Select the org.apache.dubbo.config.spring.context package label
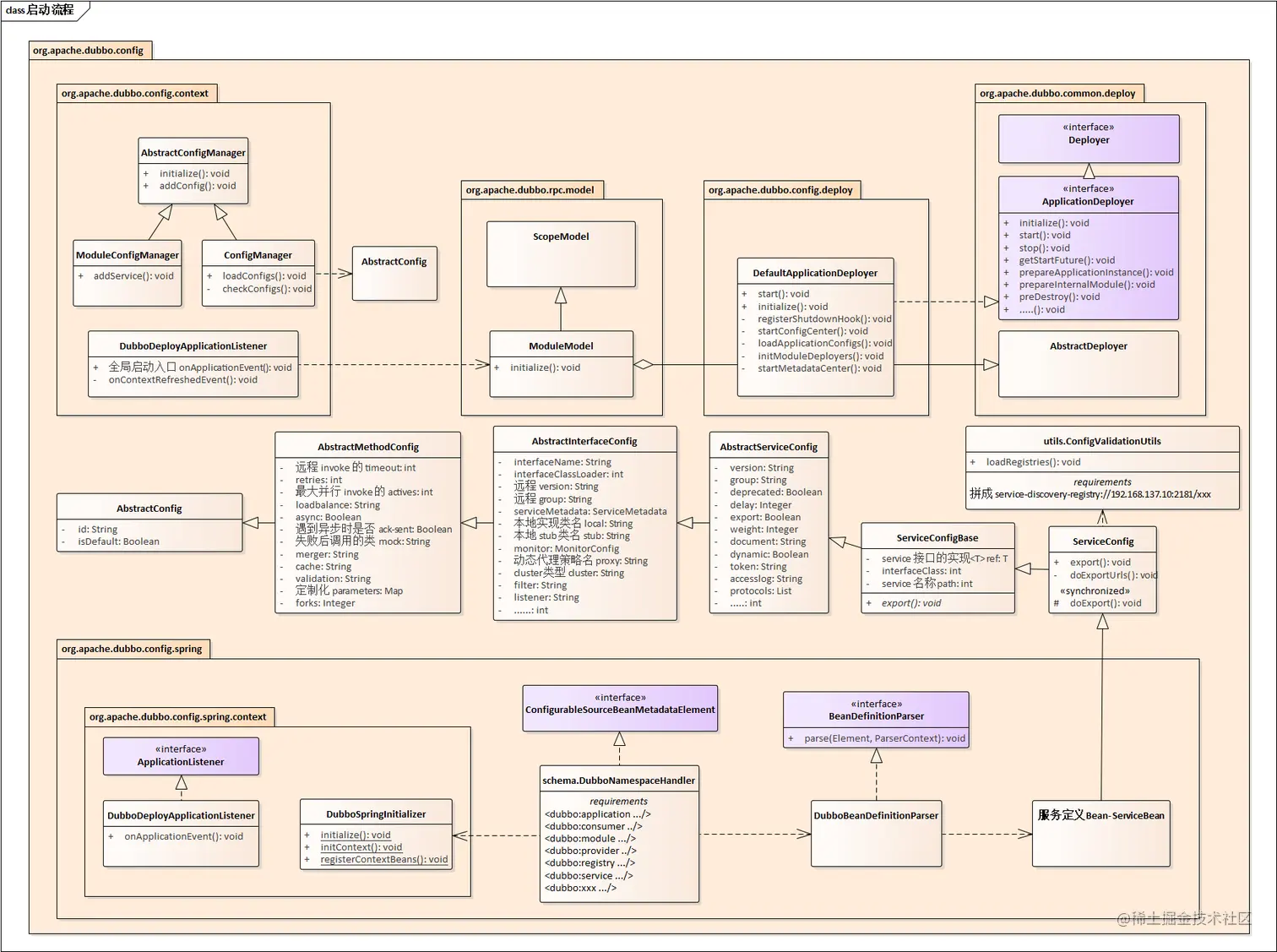Screen dimensions: 1277x952 click(177, 717)
